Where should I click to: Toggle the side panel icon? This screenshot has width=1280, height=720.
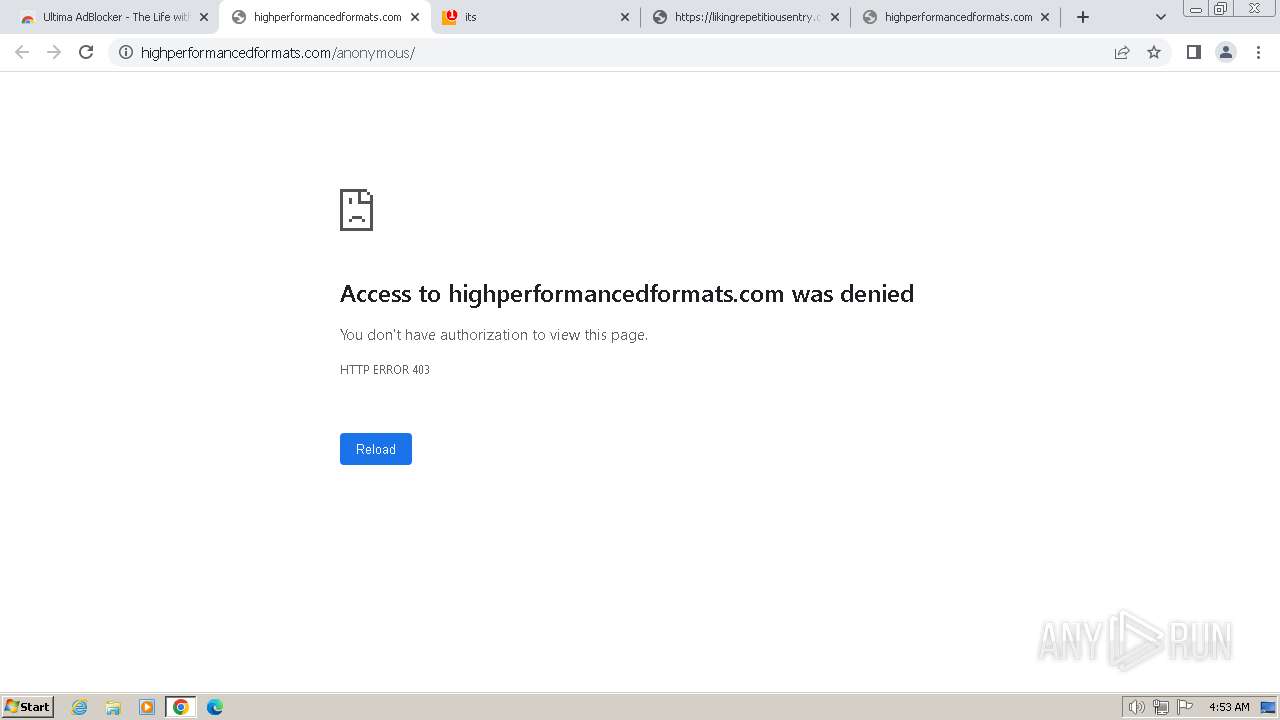click(x=1194, y=52)
